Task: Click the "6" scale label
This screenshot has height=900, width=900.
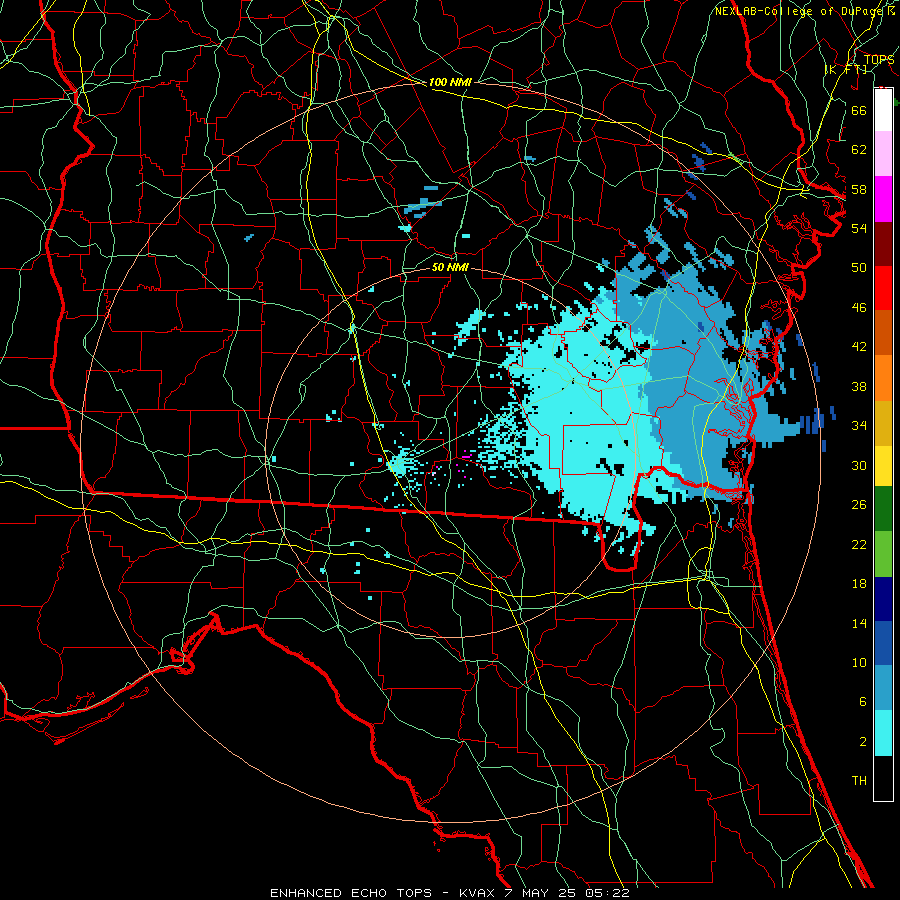Action: click(862, 702)
